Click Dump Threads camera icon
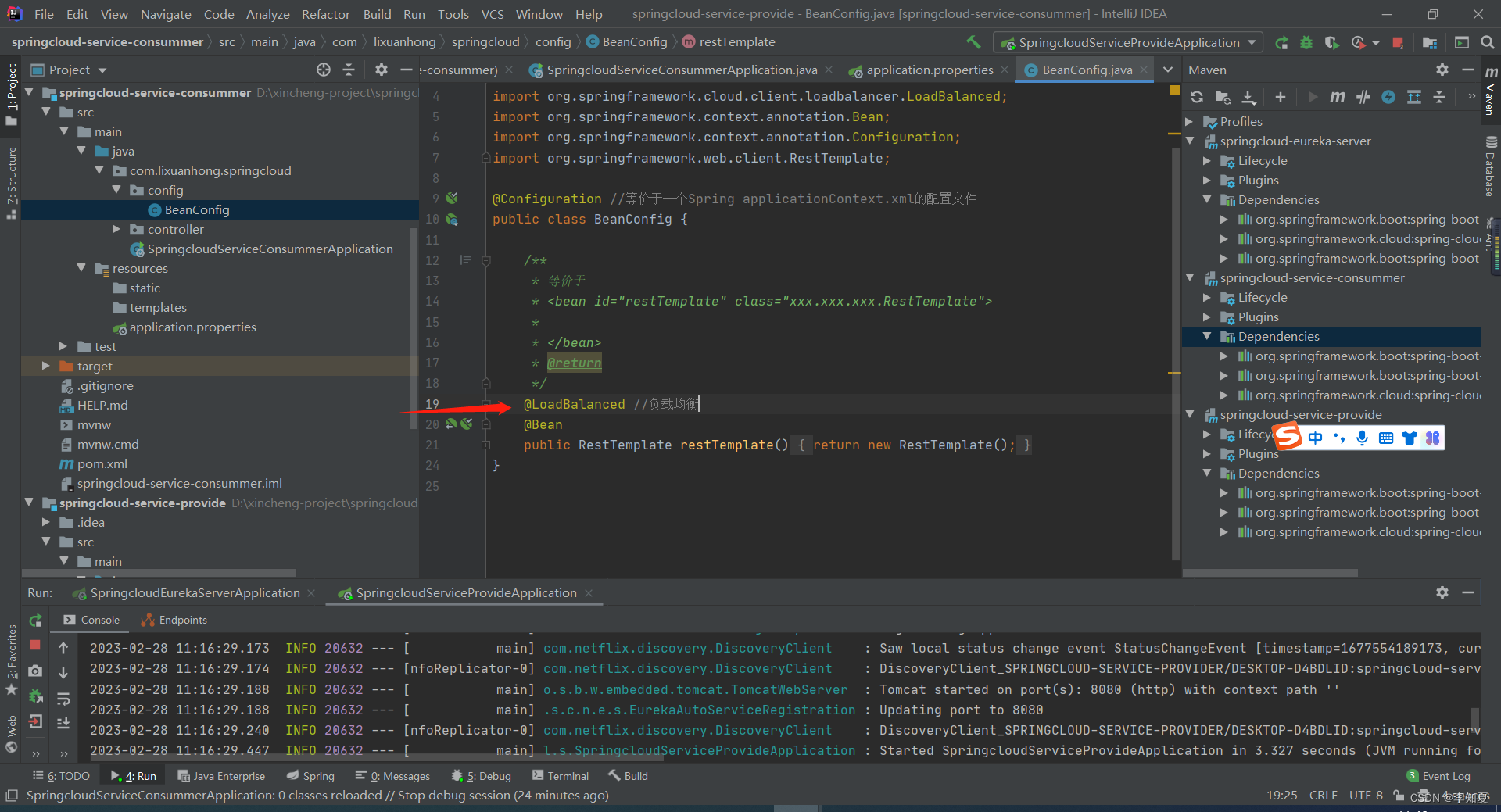The height and width of the screenshot is (812, 1501). pos(35,671)
